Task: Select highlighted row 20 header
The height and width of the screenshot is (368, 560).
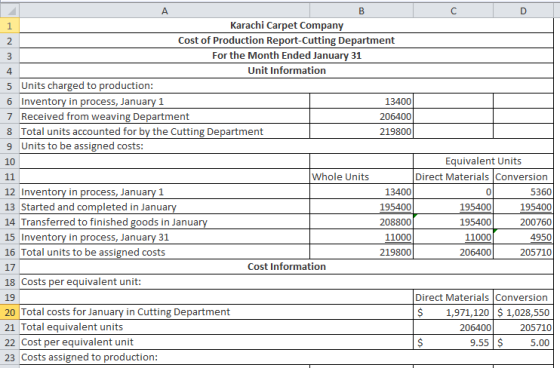Action: coord(10,312)
